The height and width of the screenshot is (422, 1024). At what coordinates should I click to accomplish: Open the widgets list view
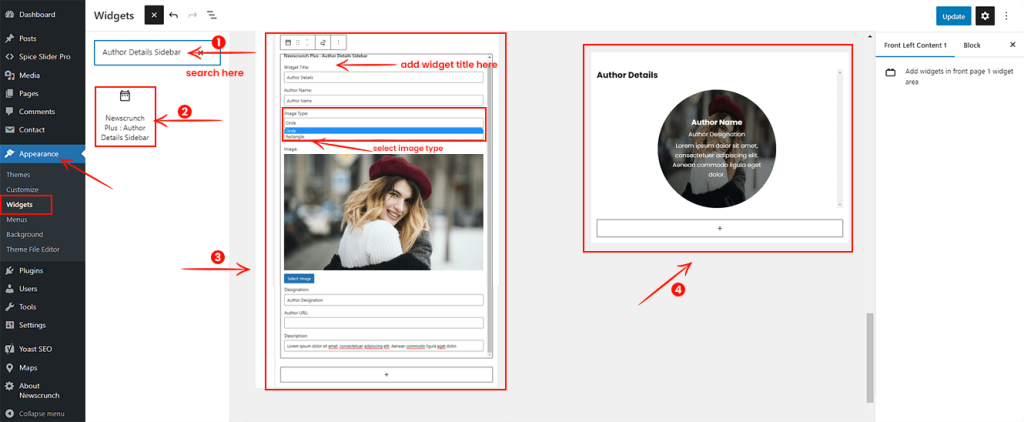pos(212,14)
